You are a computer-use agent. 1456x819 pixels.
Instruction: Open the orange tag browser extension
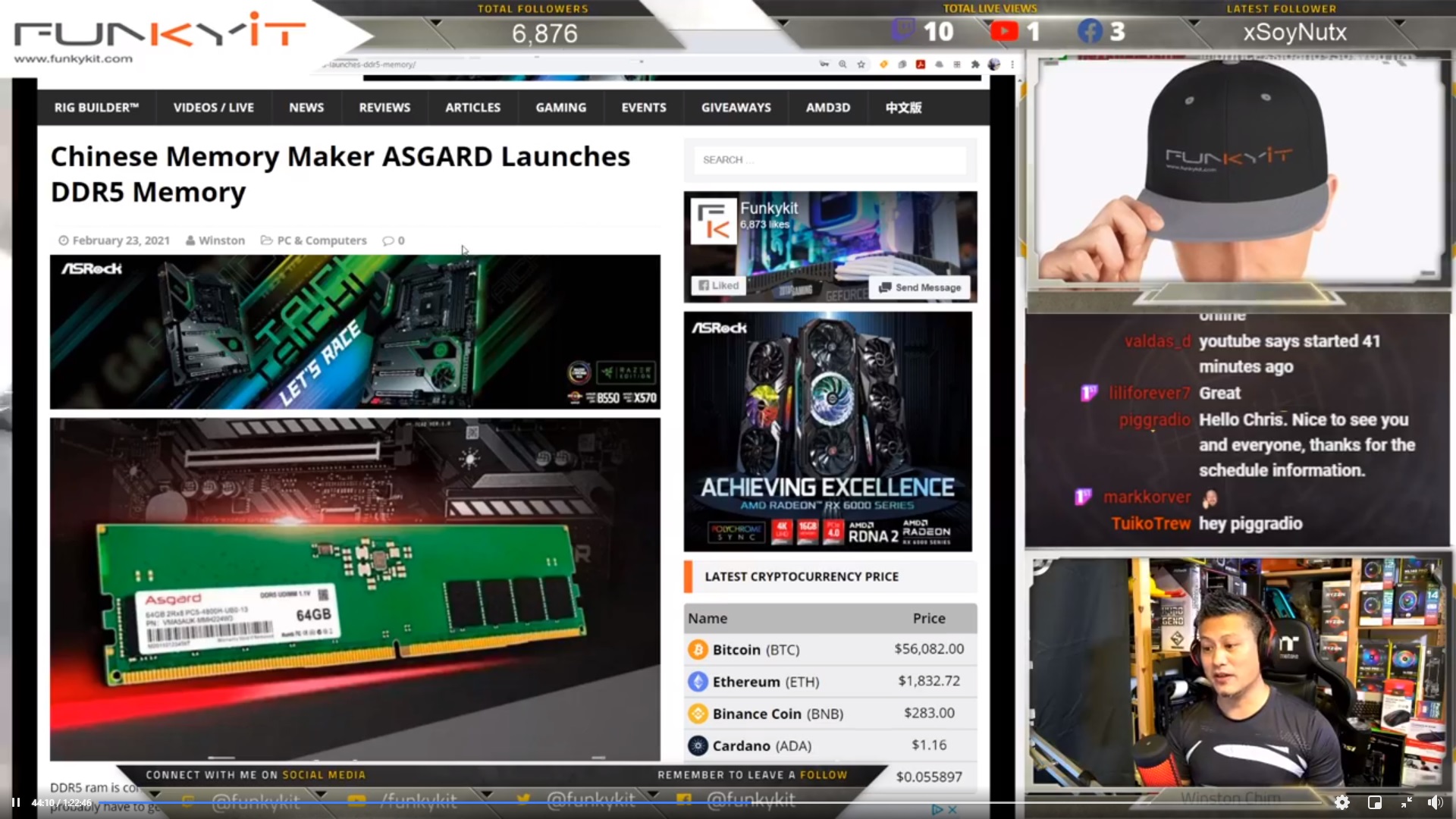tap(883, 64)
